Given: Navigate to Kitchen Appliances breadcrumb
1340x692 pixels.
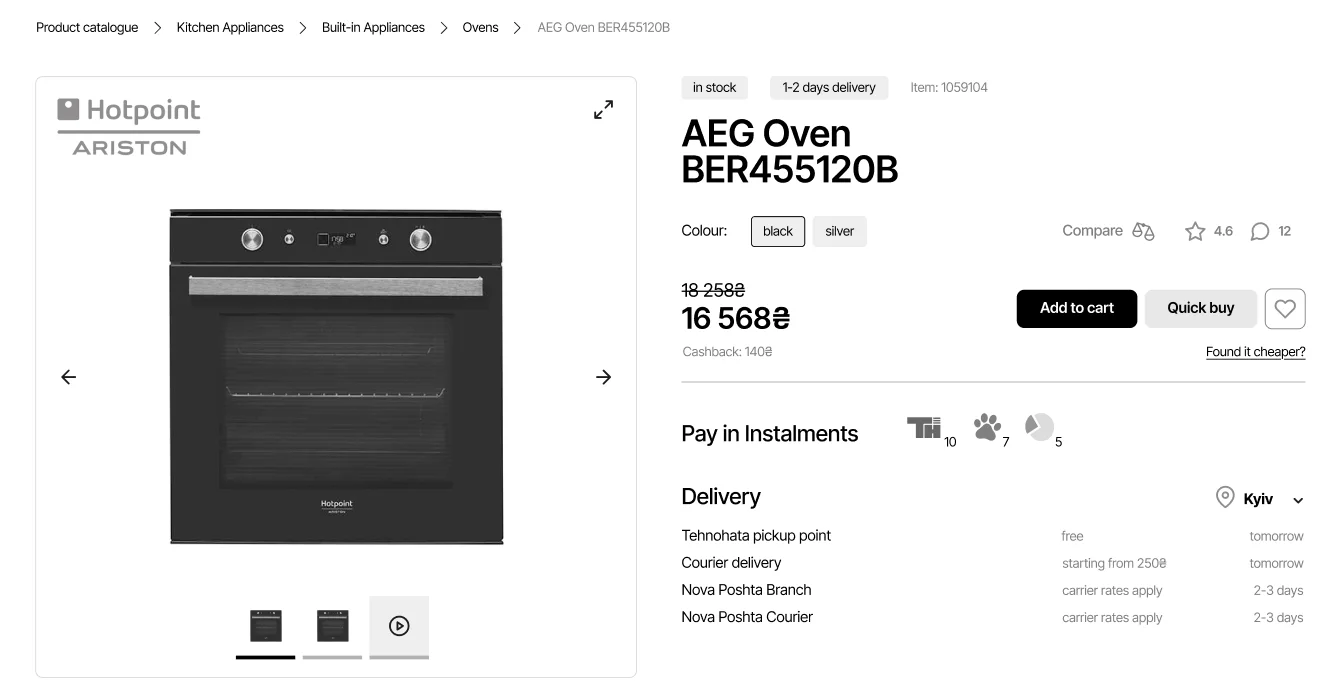Looking at the screenshot, I should [x=229, y=27].
